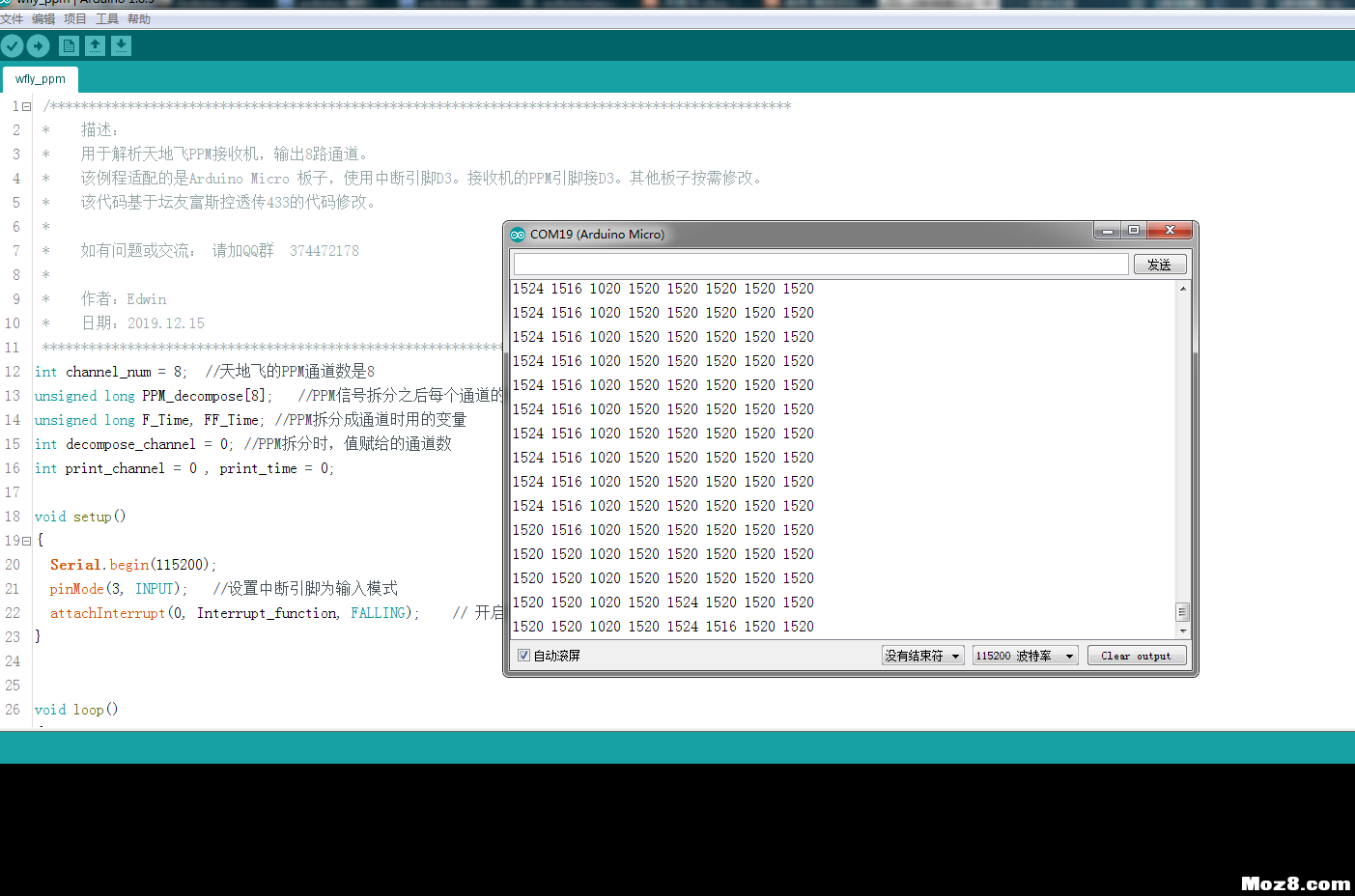Minimize the COM19 serial monitor window
The height and width of the screenshot is (896, 1355).
pos(1108,231)
